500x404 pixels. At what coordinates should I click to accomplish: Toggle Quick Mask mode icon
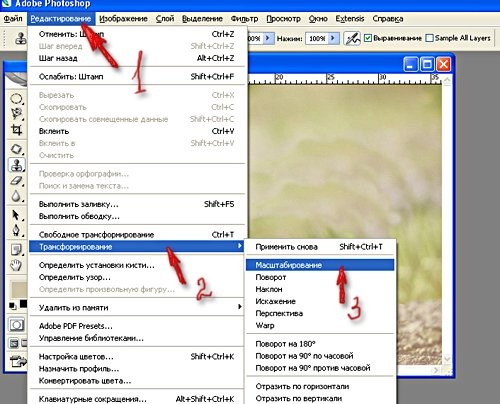pos(17,325)
